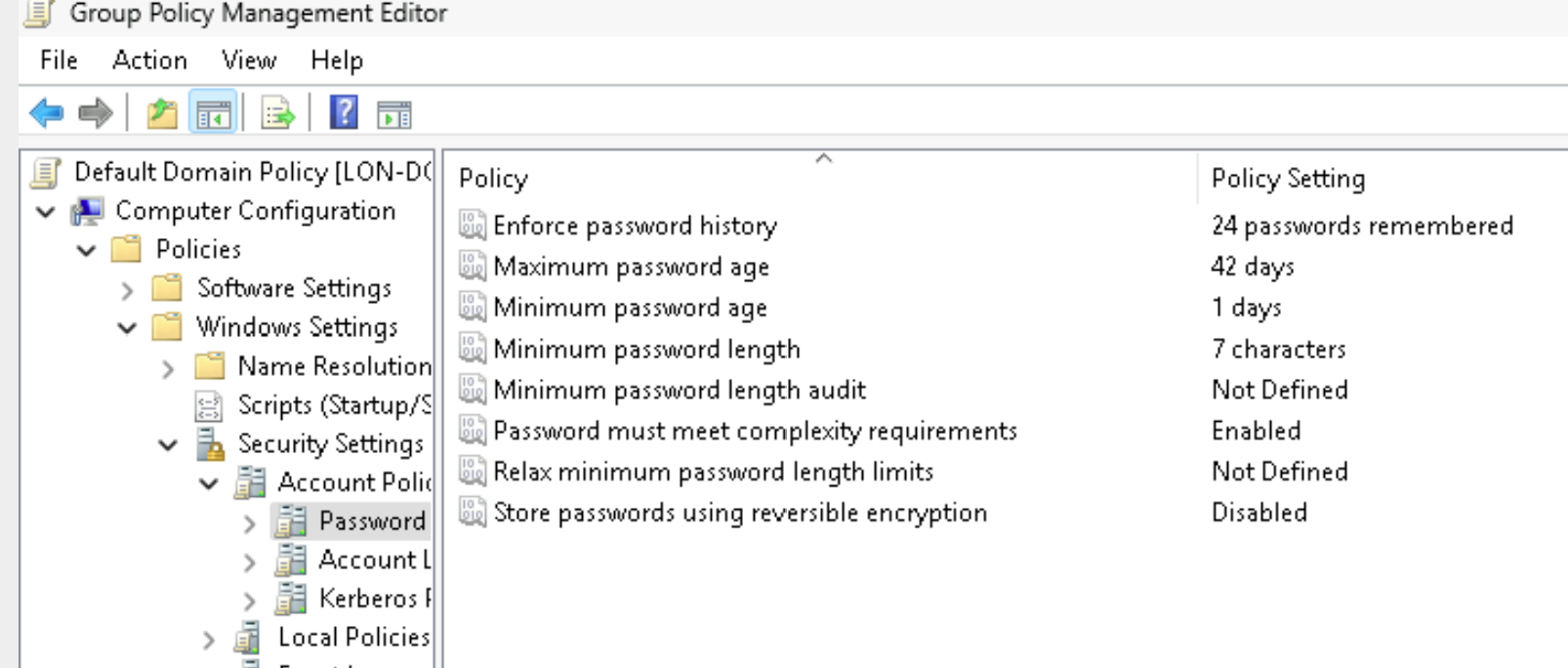
Task: Click the Back arrow toolbar icon
Action: point(46,114)
